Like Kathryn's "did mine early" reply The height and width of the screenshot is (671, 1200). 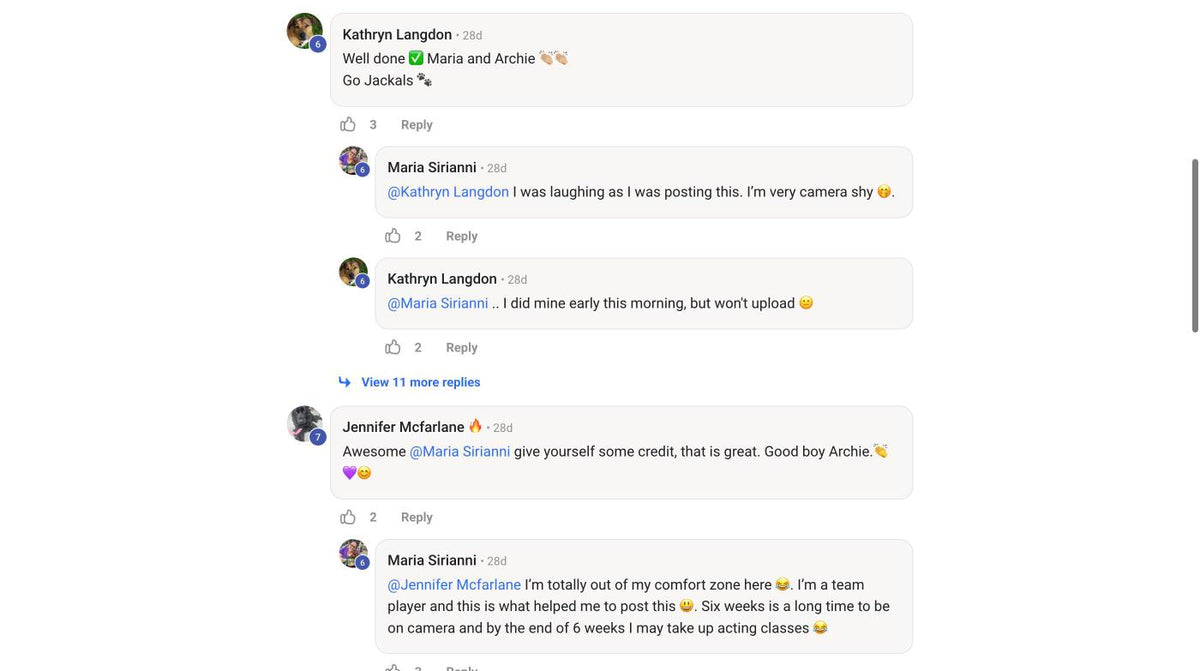tap(393, 347)
